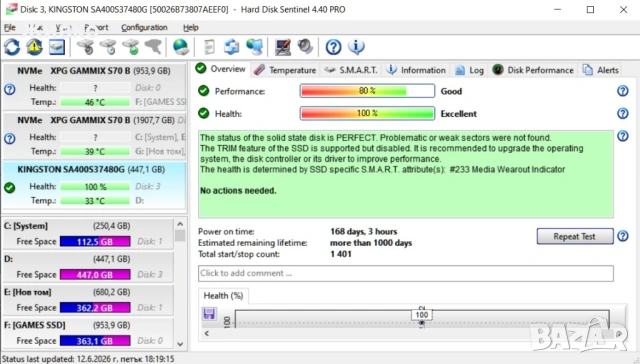Open the Information tab
This screenshot has height=364, width=640.
(416, 70)
